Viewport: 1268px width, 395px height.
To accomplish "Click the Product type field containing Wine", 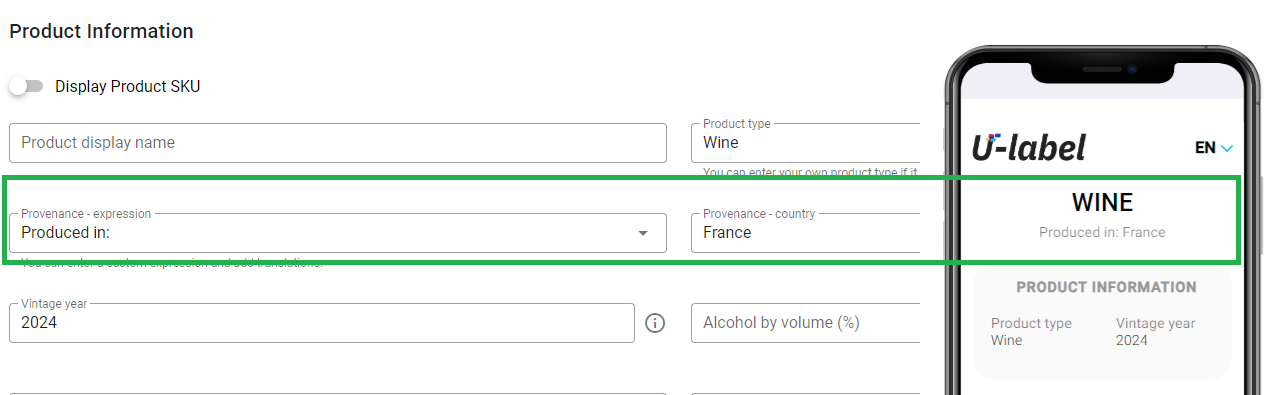I will click(805, 143).
